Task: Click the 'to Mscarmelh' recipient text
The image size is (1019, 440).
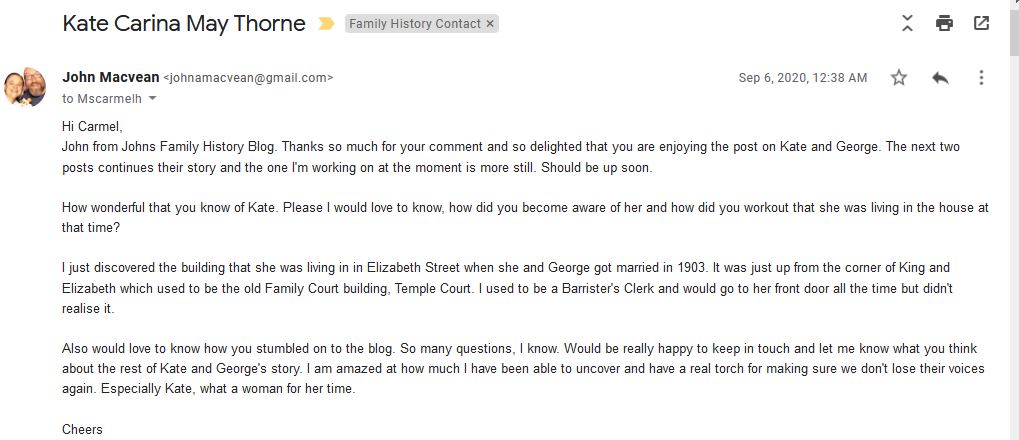Action: 102,99
